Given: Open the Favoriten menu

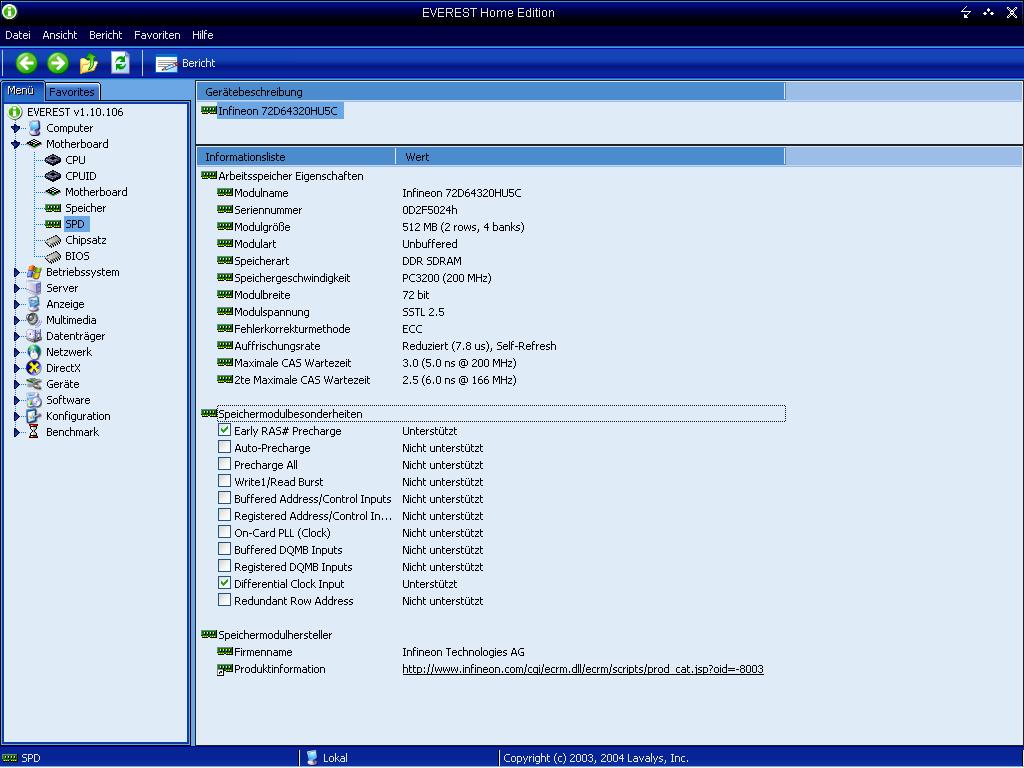Looking at the screenshot, I should 157,35.
